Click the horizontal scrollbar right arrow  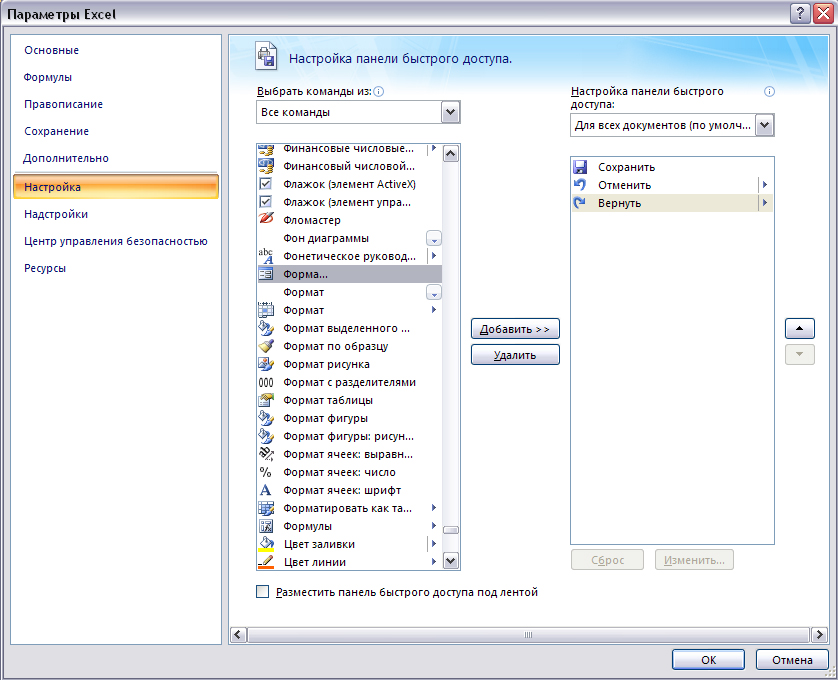point(819,635)
